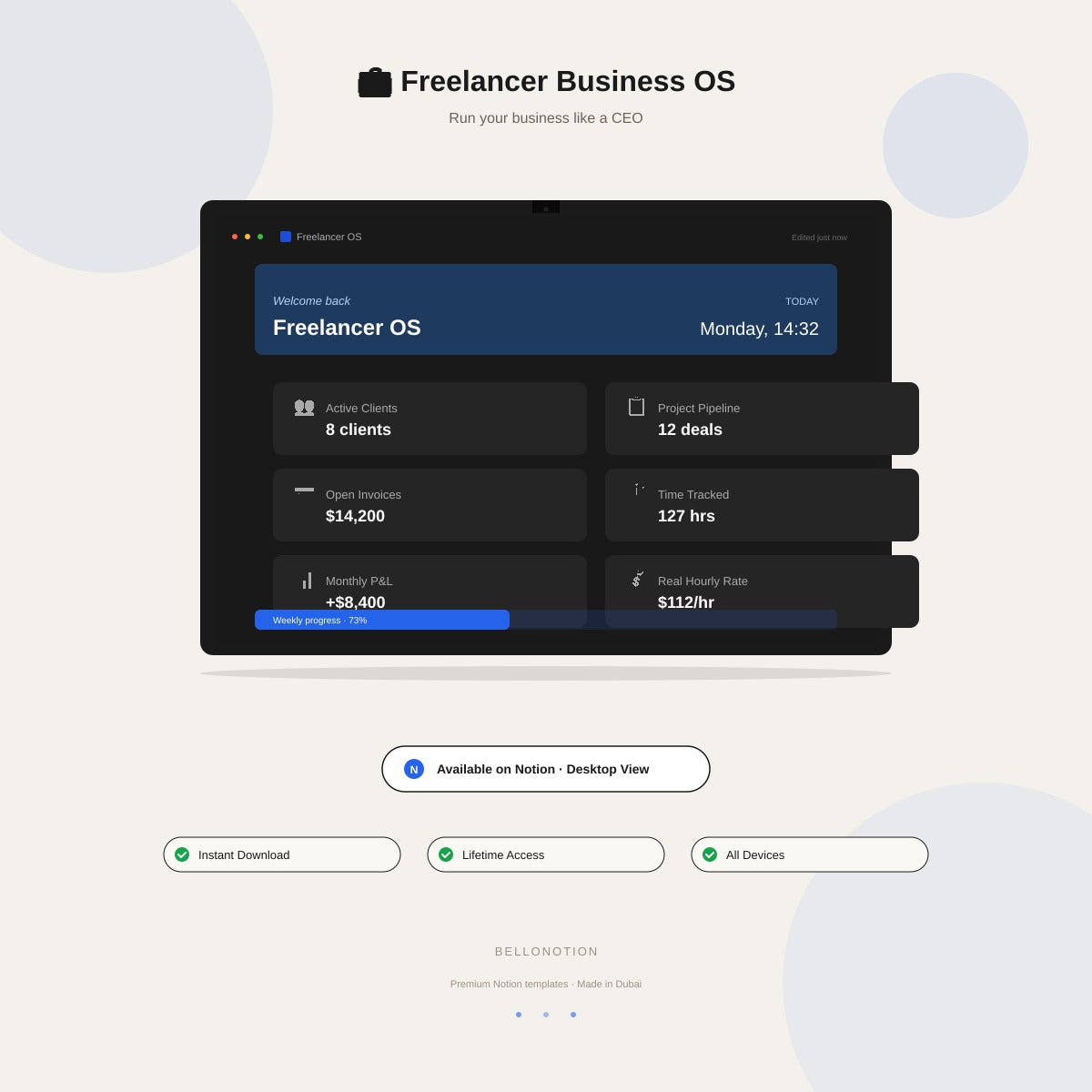Click the yellow window dot in mockup
This screenshot has height=1092, width=1092.
pyautogui.click(x=248, y=237)
